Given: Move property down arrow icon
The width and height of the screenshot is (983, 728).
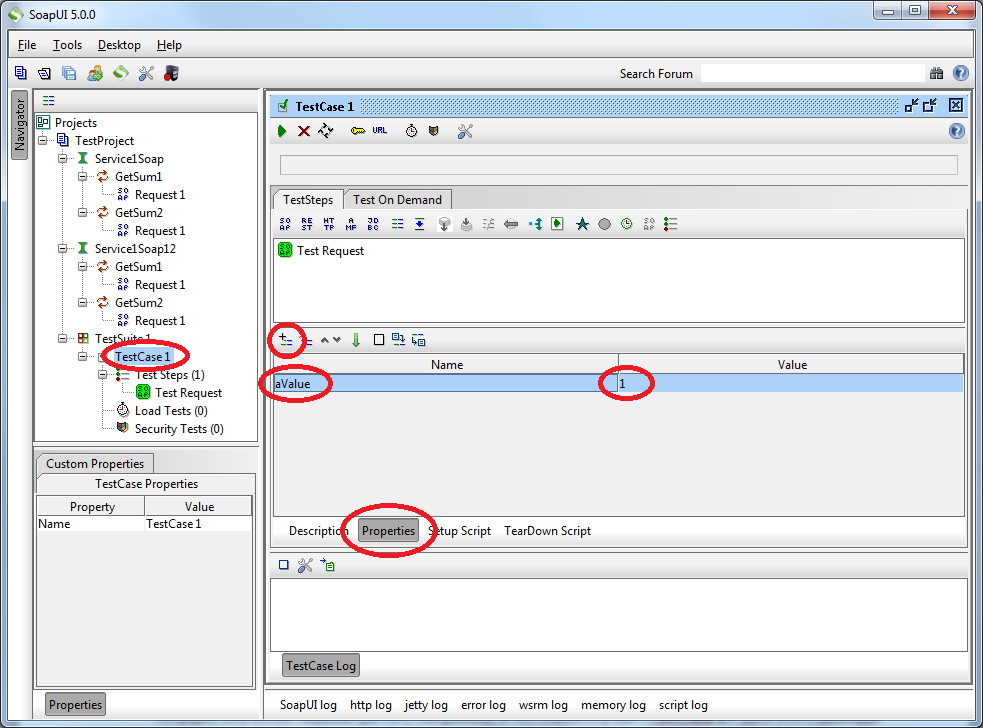Looking at the screenshot, I should [337, 340].
